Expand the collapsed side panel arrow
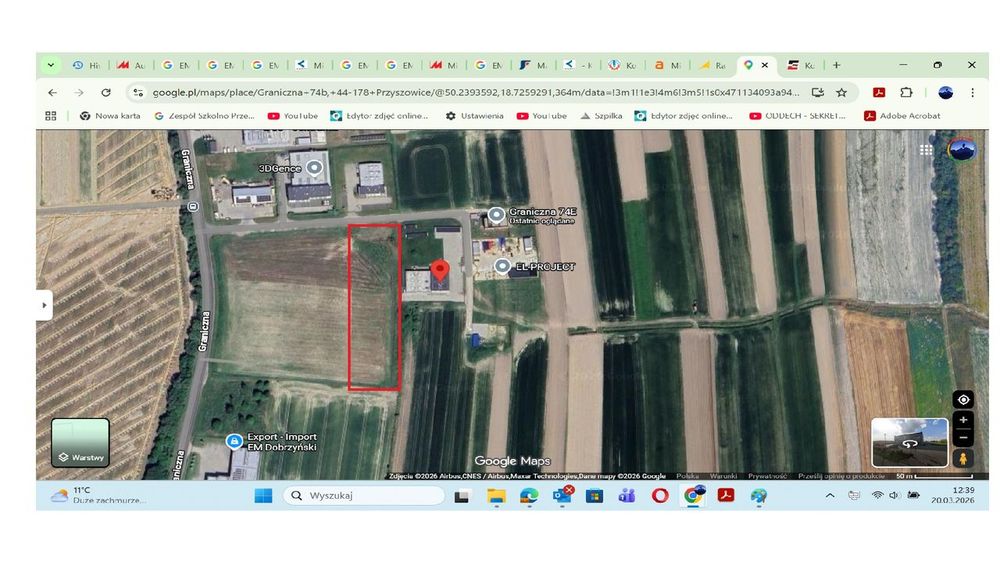Image resolution: width=1000 pixels, height=563 pixels. click(44, 305)
